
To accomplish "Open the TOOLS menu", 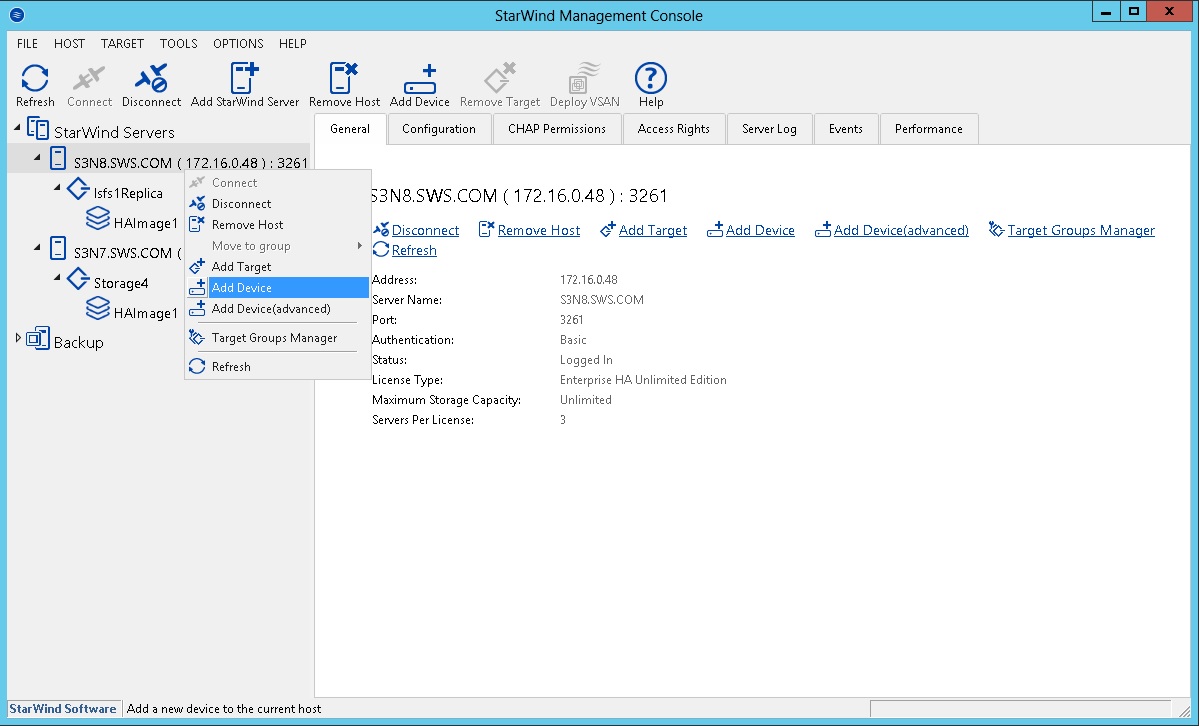I will pos(179,44).
